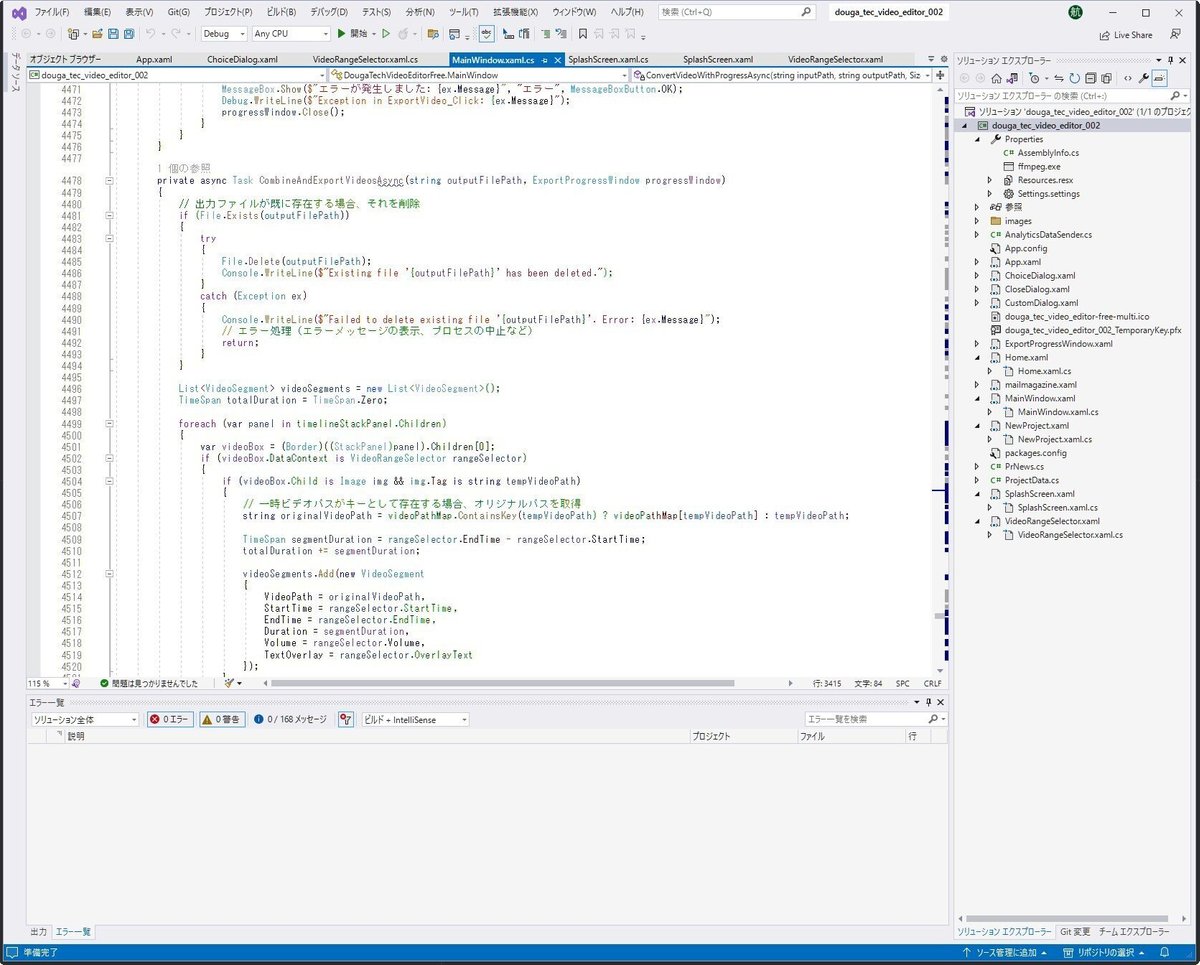The image size is (1200, 965).
Task: Click the Live Share button
Action: tap(1126, 35)
